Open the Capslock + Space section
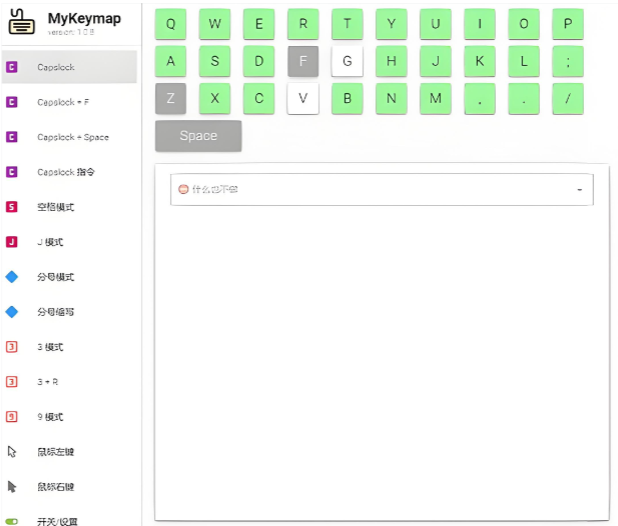This screenshot has width=618, height=526. (x=73, y=137)
